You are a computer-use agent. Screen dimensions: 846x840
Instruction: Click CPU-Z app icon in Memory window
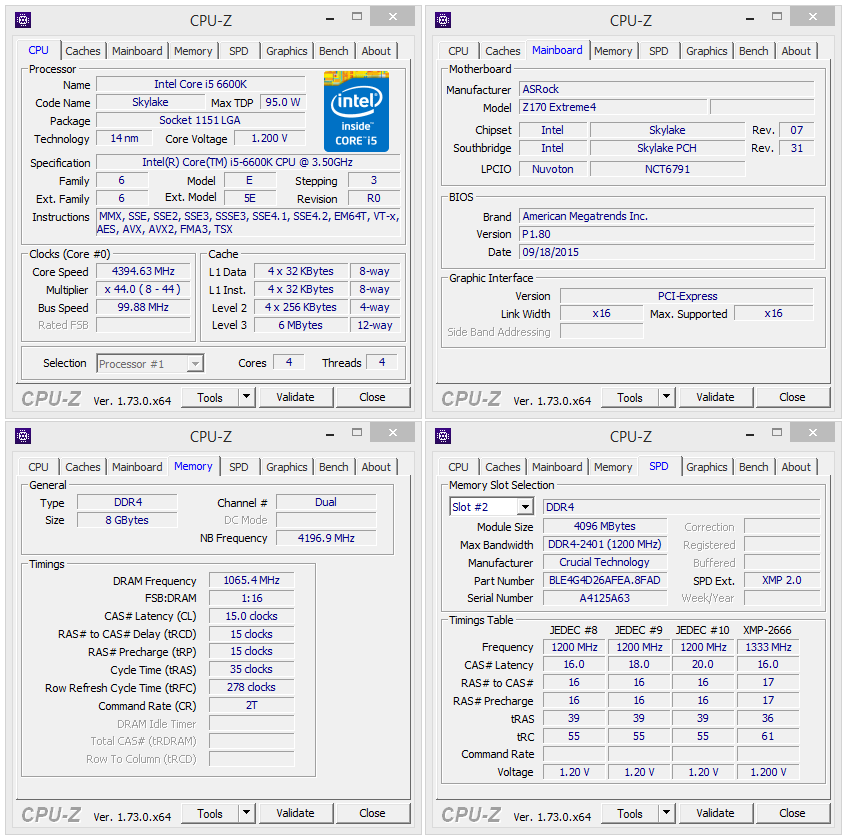(23, 436)
